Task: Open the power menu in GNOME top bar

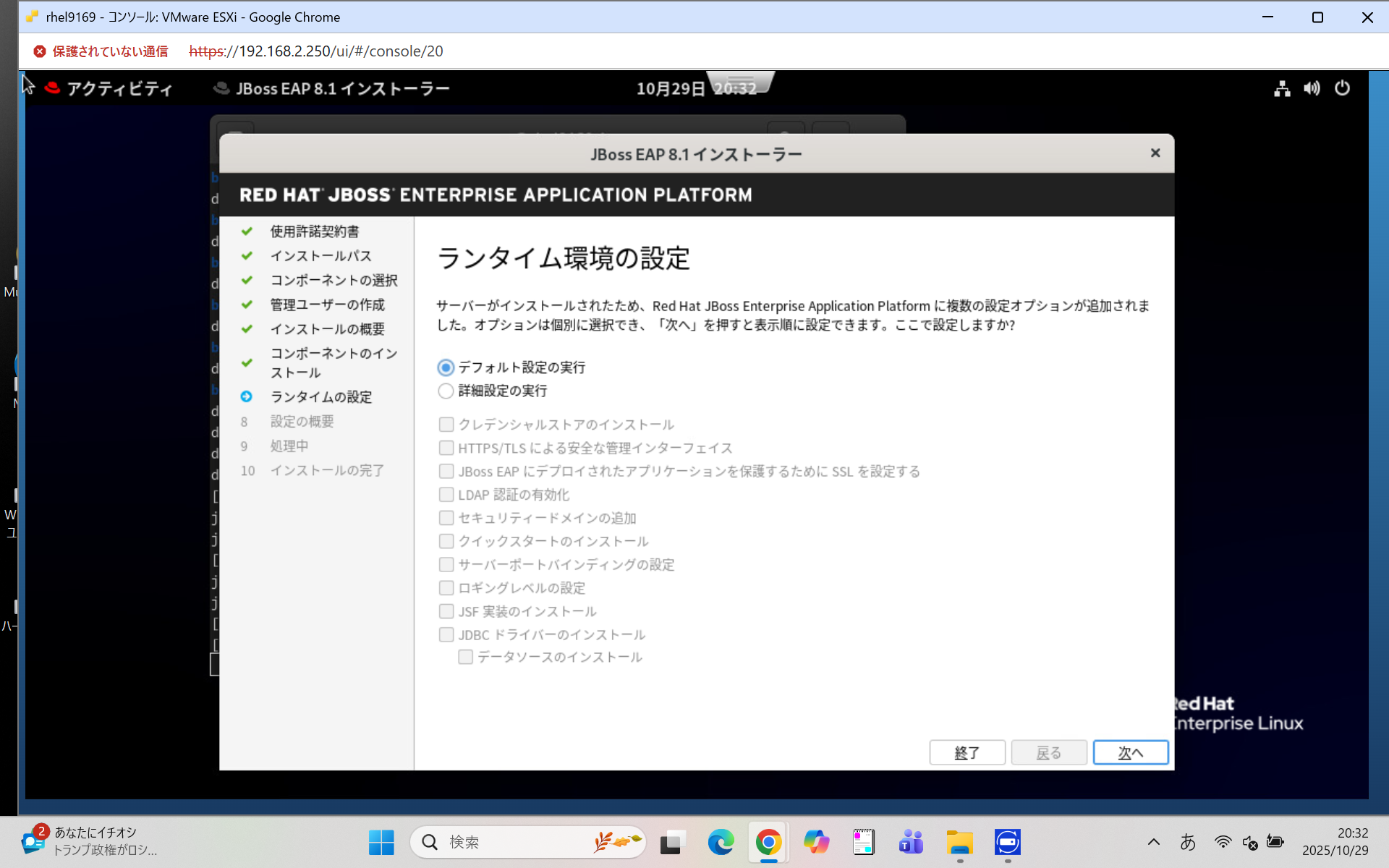Action: (1343, 88)
